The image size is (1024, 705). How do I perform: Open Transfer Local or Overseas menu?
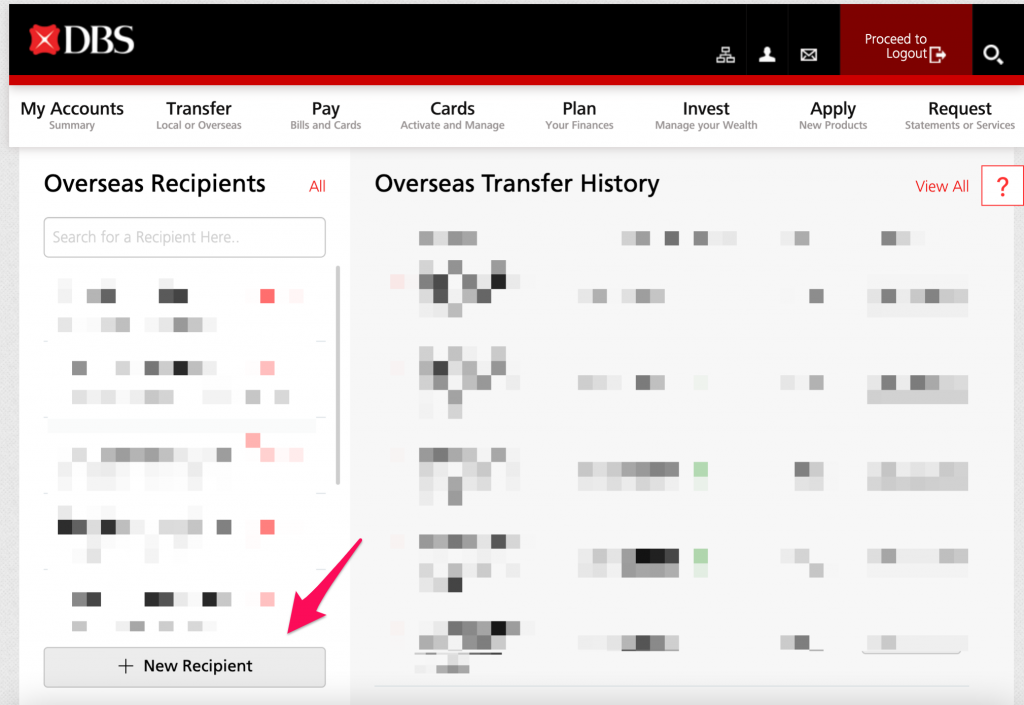click(x=199, y=115)
